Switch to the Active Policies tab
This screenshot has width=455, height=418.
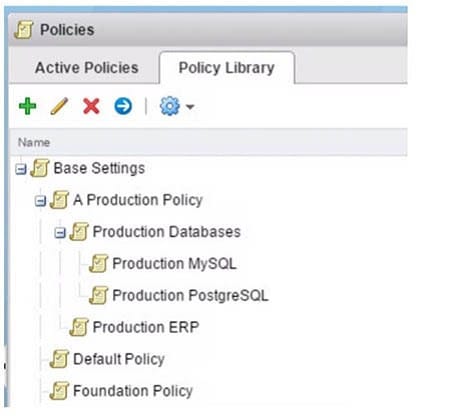coord(87,68)
